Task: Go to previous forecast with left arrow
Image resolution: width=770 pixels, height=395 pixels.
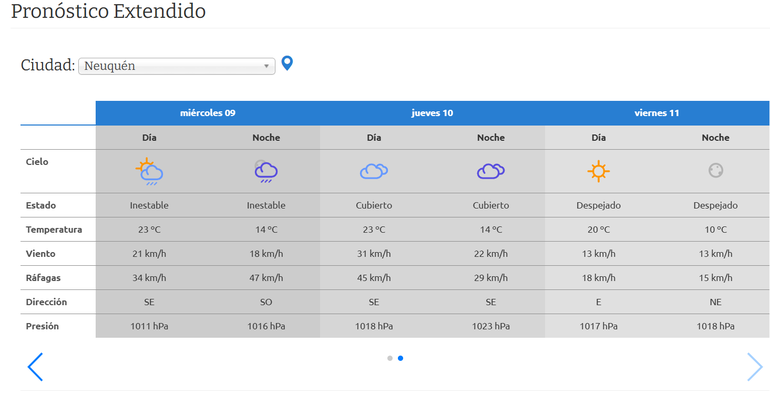Action: [35, 367]
